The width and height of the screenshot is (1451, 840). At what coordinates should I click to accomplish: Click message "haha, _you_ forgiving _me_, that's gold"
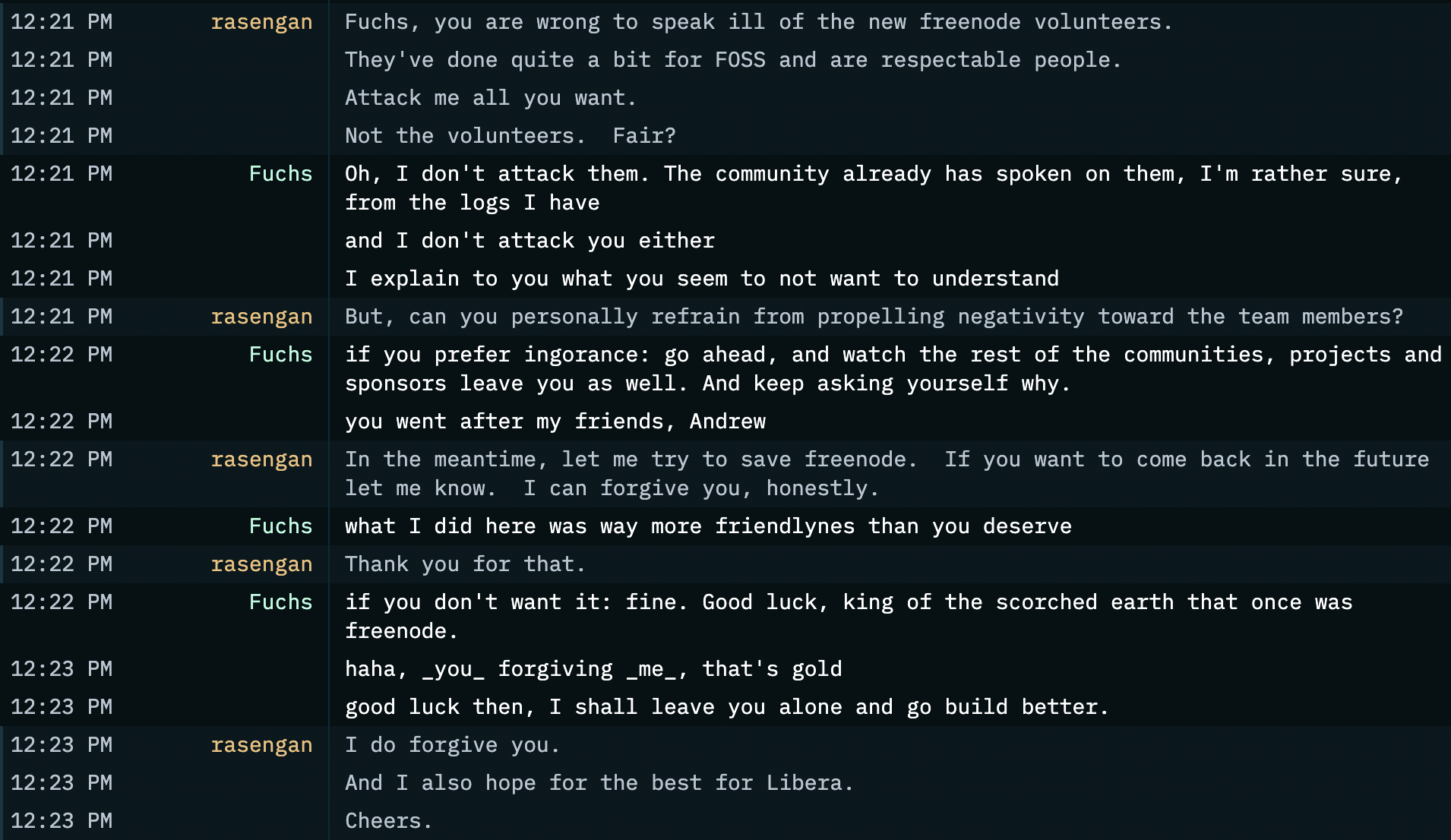tap(593, 669)
